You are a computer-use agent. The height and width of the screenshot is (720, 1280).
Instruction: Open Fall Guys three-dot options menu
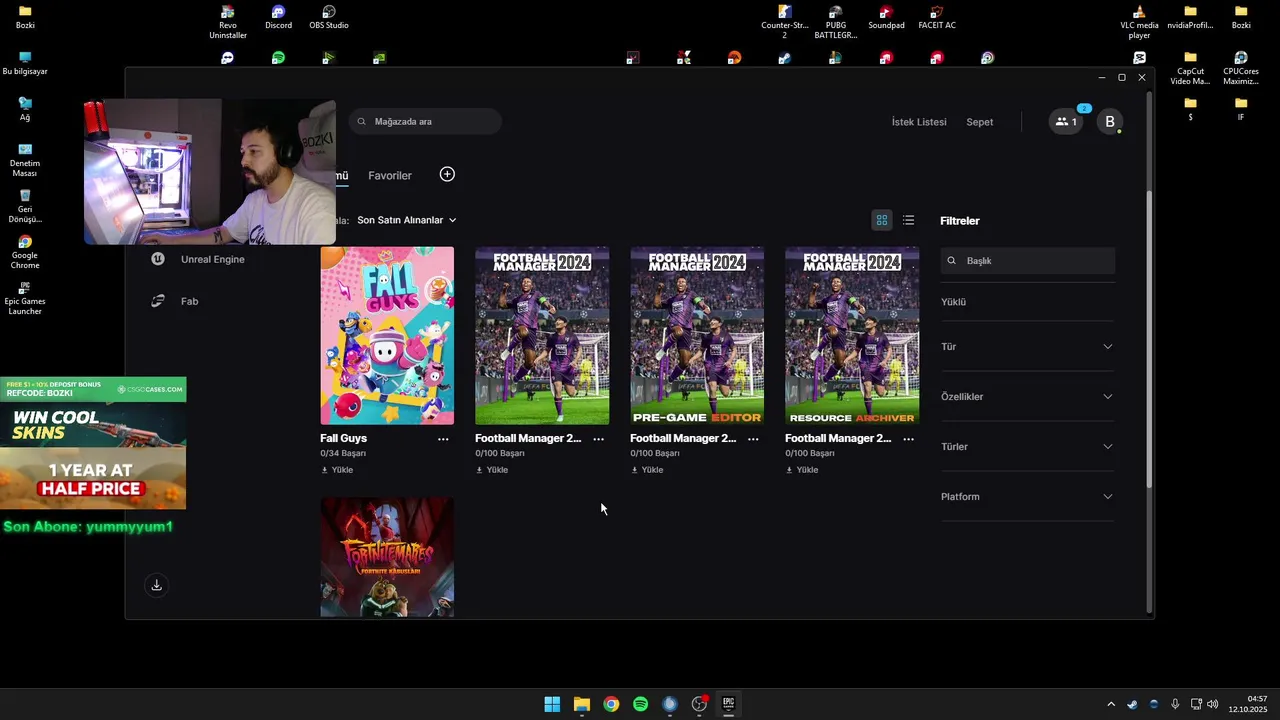(x=443, y=439)
